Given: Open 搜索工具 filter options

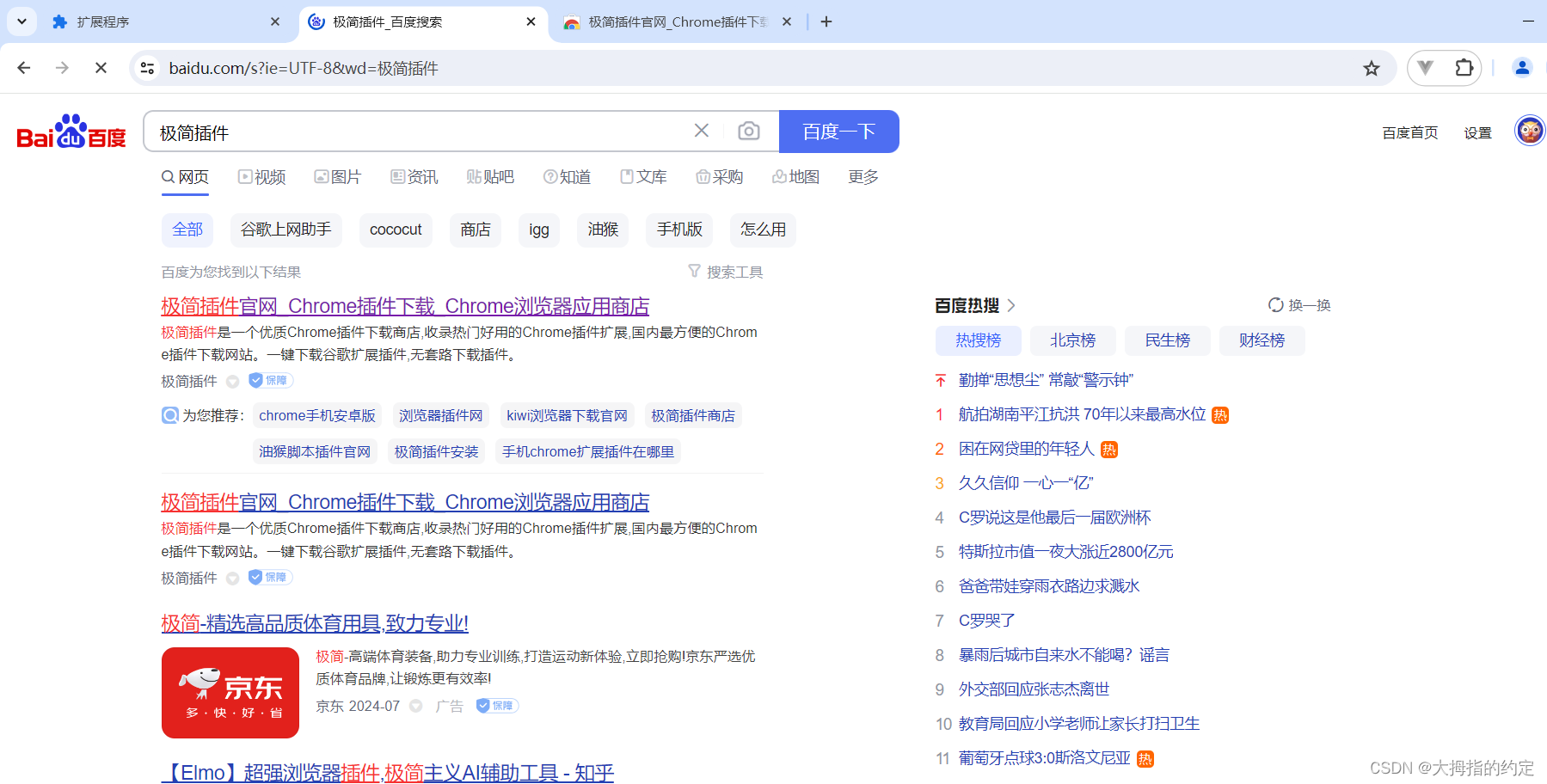Looking at the screenshot, I should click(x=726, y=272).
